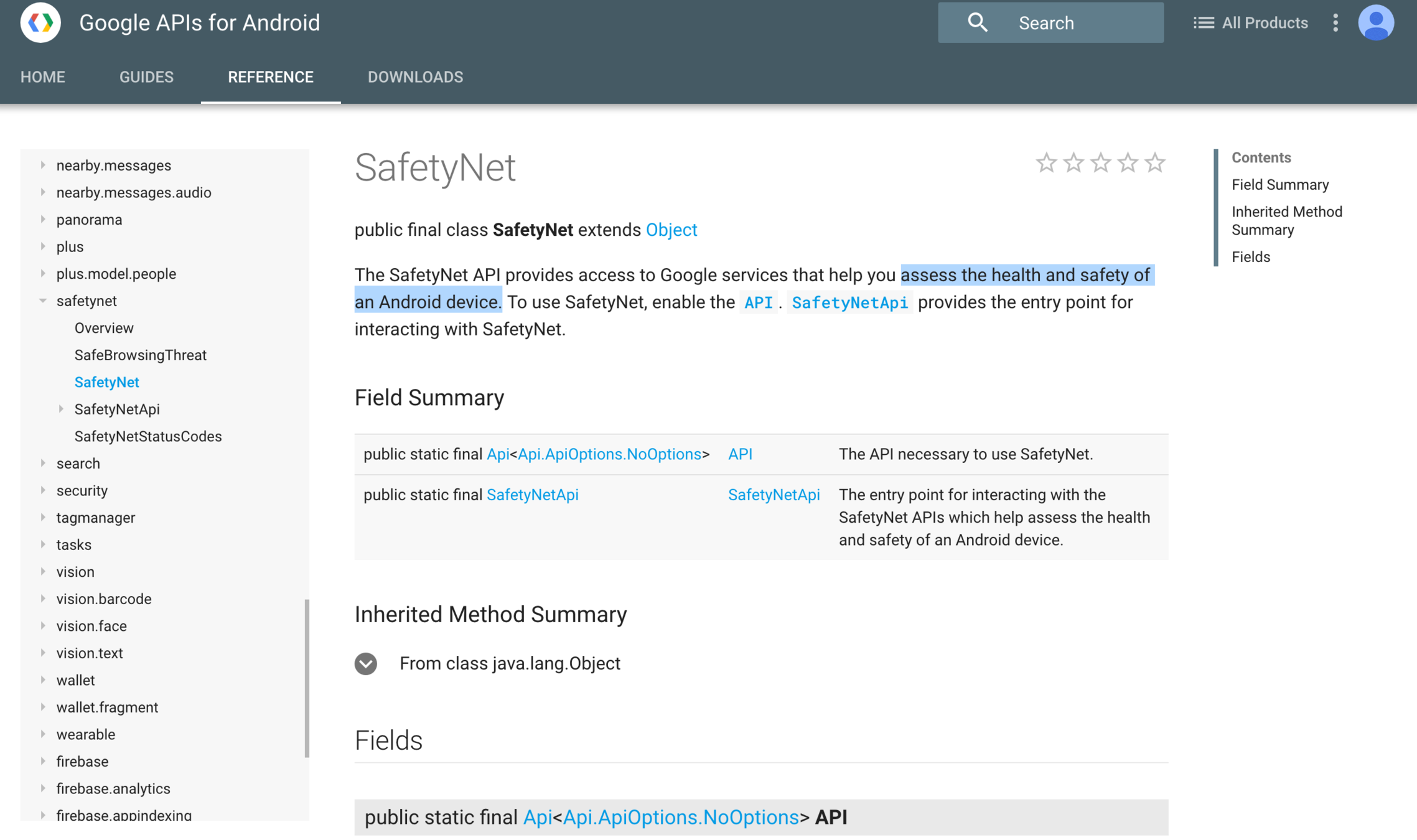Expand the vision.face package arrow
Screen dimensions: 1417x840
(x=43, y=625)
